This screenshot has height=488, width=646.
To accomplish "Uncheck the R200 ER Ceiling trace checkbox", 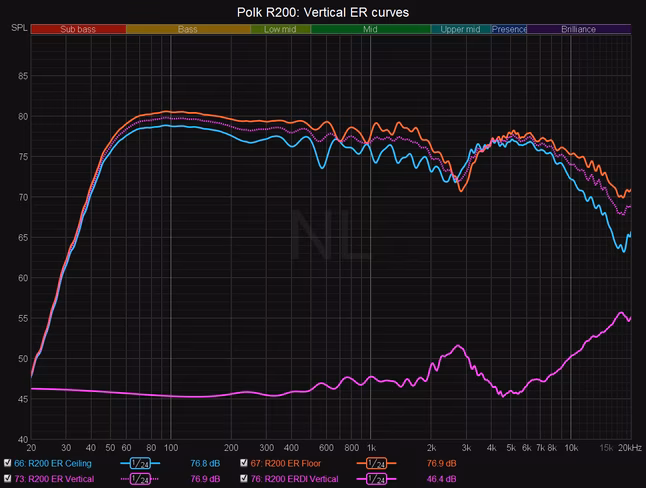I will (x=7, y=463).
